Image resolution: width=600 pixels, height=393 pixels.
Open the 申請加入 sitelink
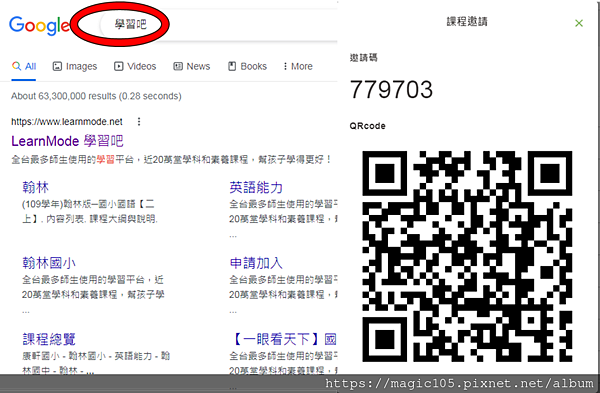point(256,263)
